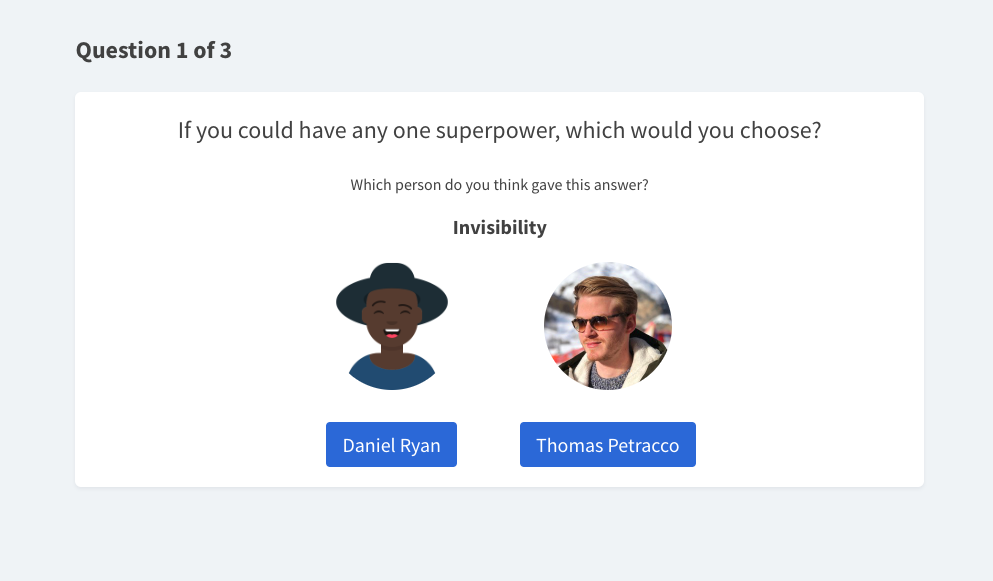Click the space between the two name buttons

[x=488, y=445]
